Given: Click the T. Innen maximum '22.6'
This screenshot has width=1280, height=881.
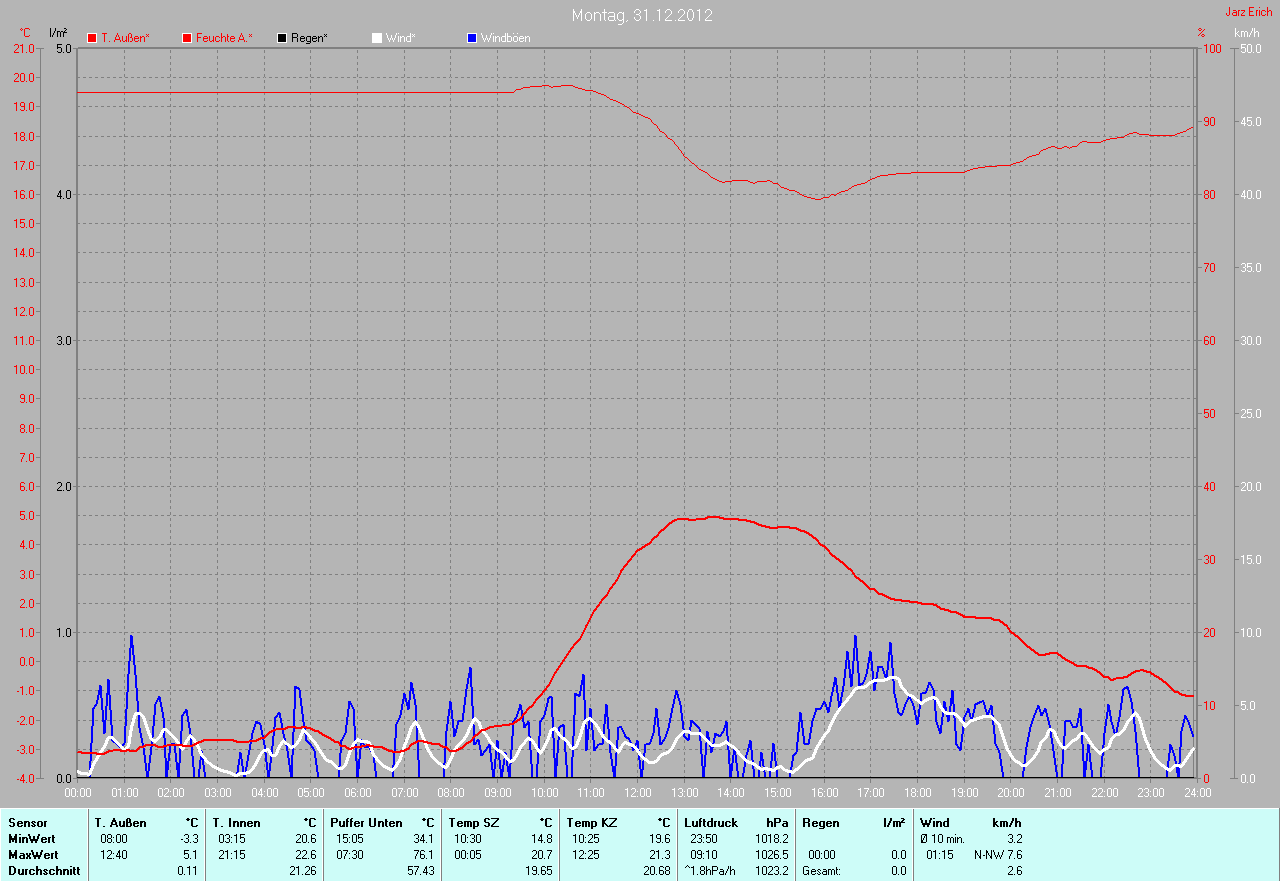Looking at the screenshot, I should coord(305,855).
